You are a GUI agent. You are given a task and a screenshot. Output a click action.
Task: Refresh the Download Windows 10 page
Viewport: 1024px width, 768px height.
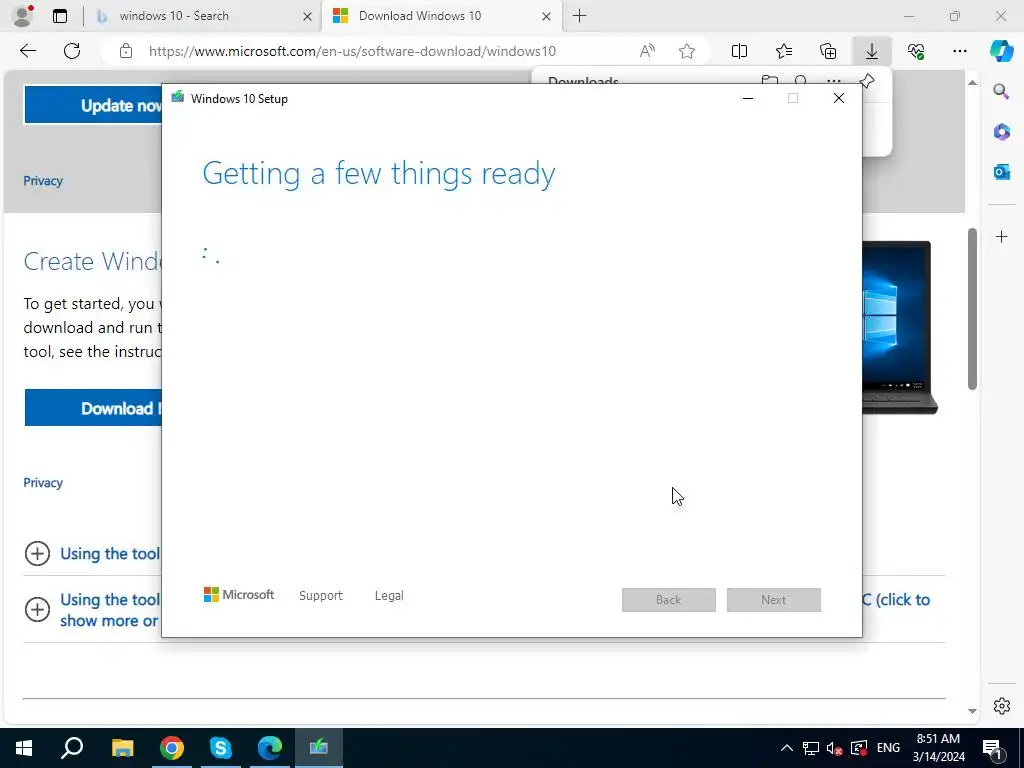[x=72, y=51]
